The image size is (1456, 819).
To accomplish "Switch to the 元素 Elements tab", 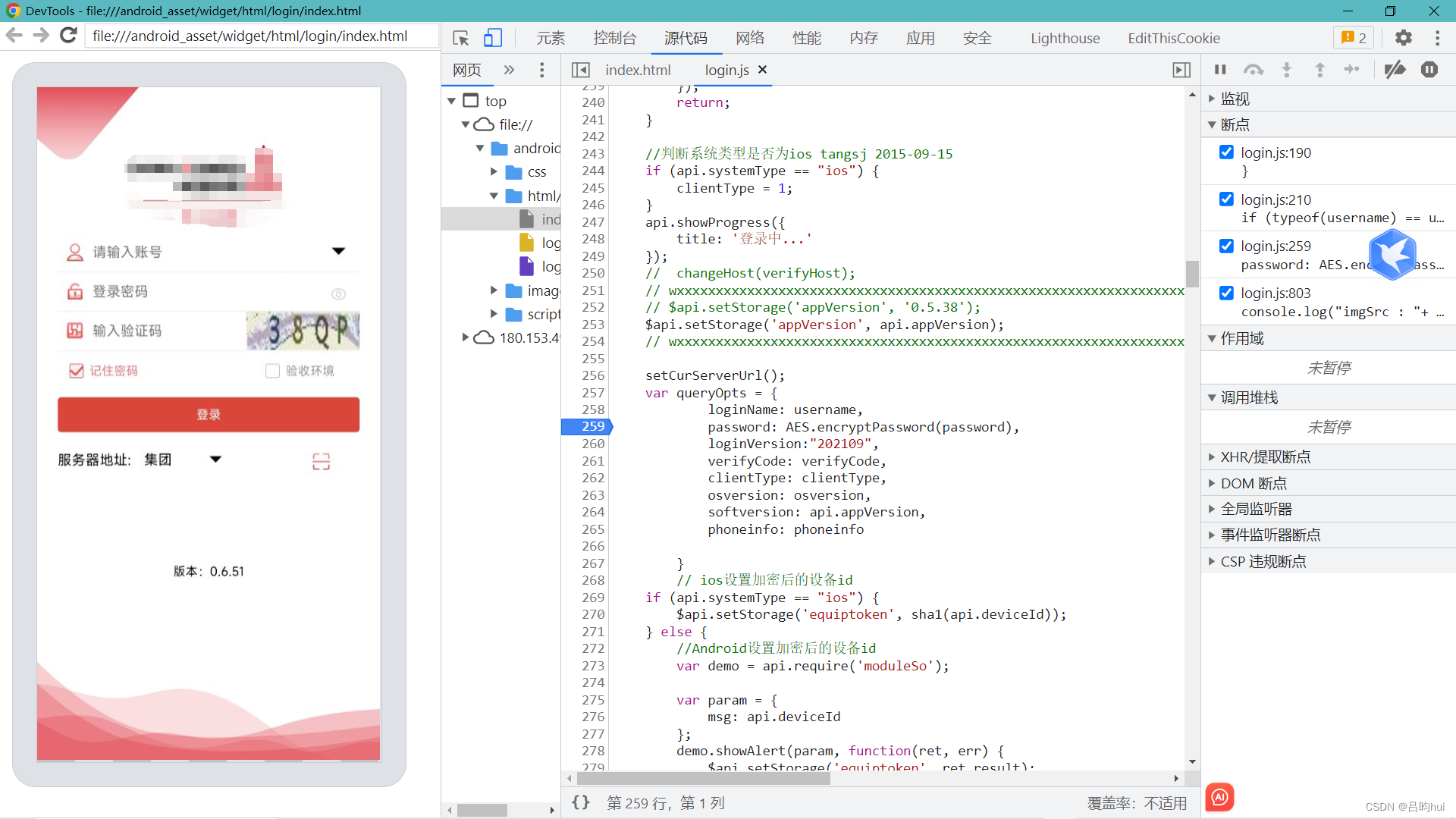I will coord(551,38).
